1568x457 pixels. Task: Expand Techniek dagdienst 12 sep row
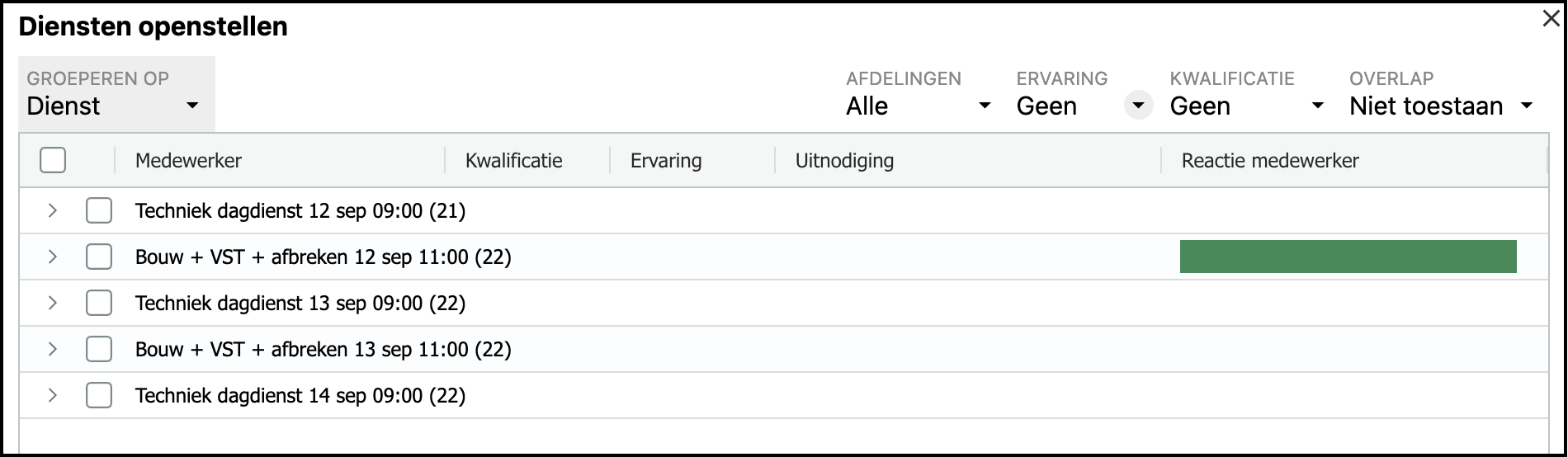pyautogui.click(x=53, y=210)
